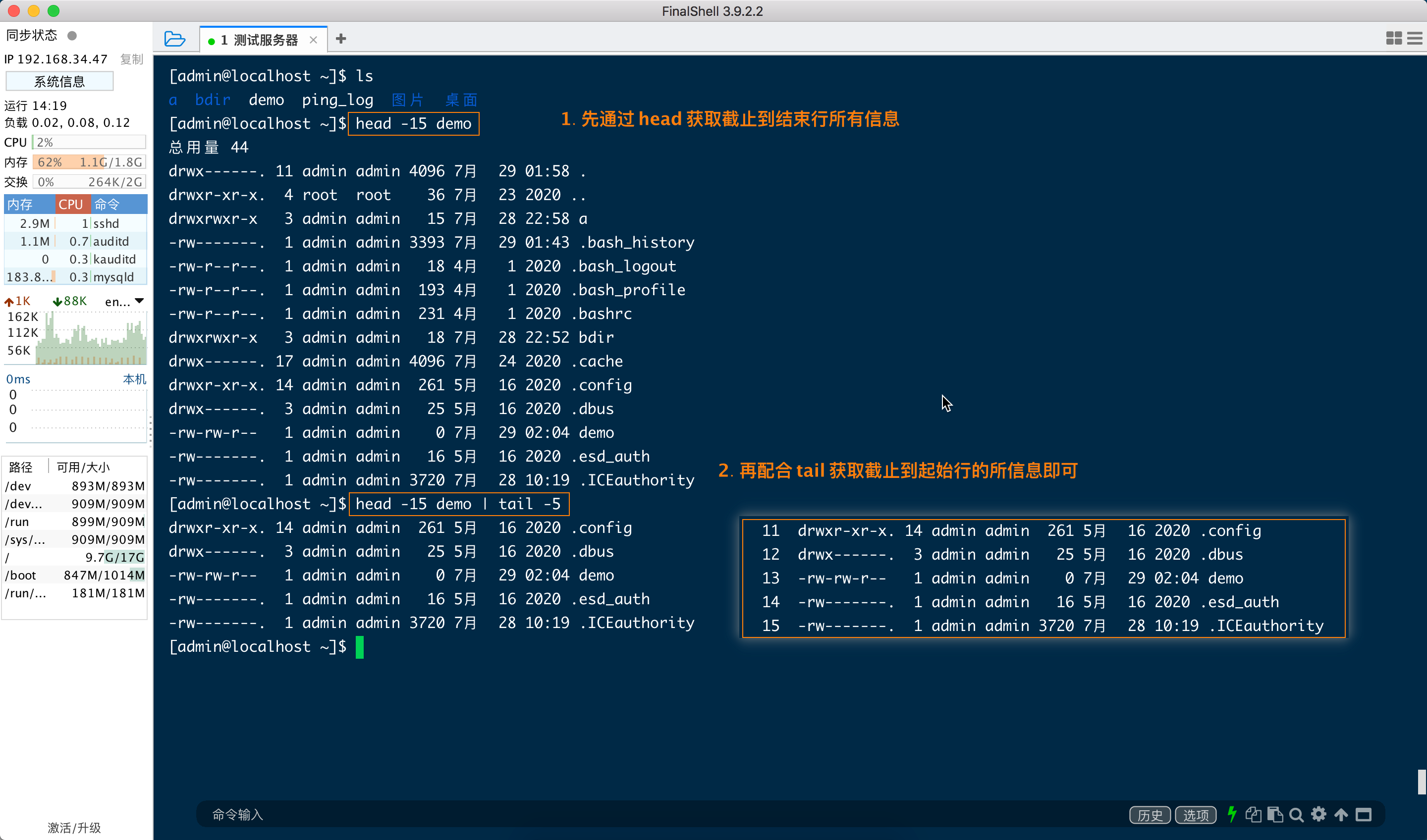Click the upload arrow icon
The width and height of the screenshot is (1427, 840).
(x=1341, y=814)
